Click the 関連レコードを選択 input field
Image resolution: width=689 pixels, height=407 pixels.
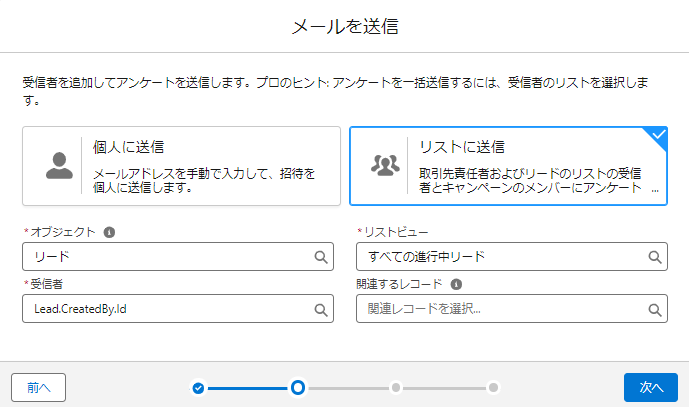pos(512,309)
